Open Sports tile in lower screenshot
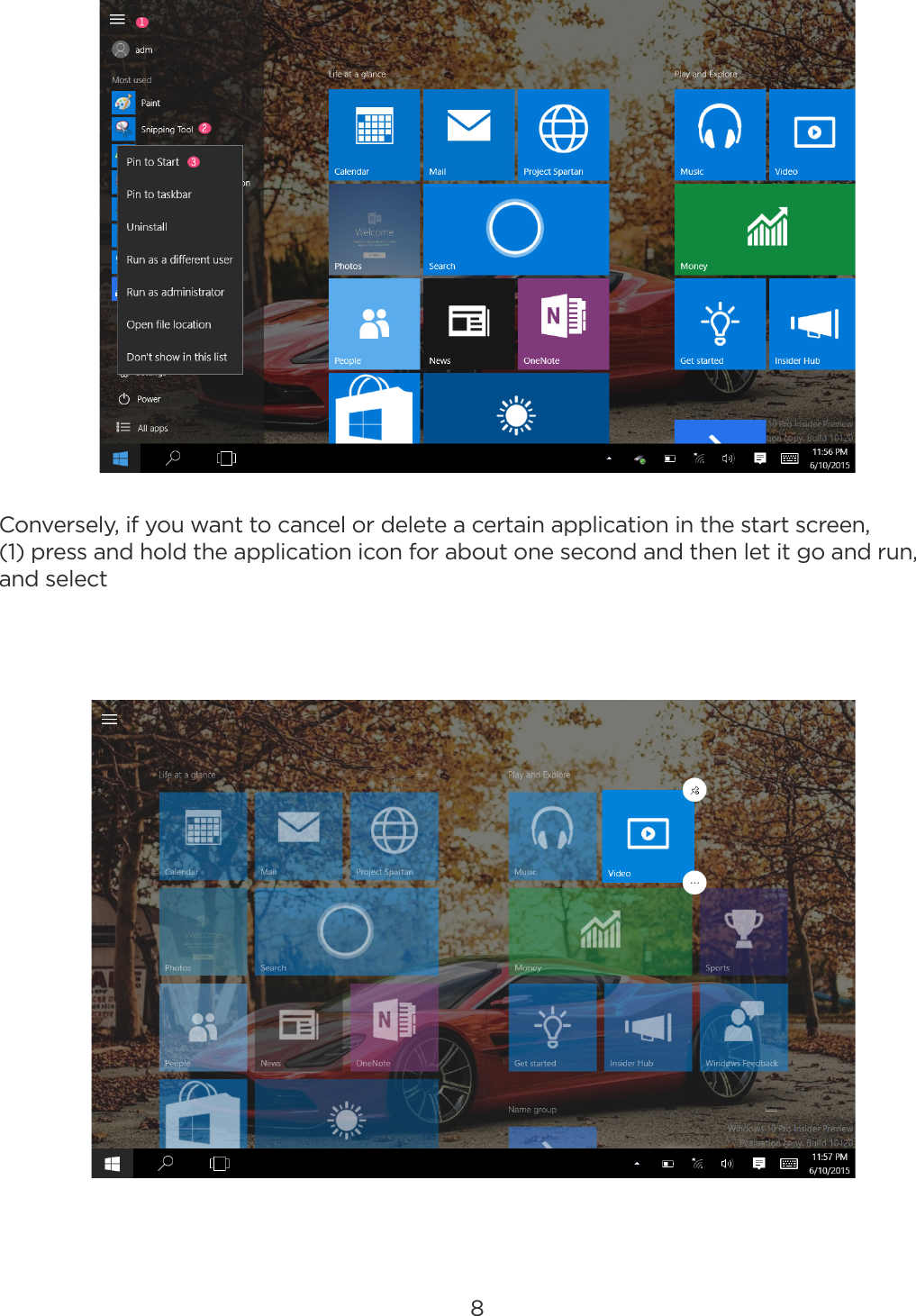The height and width of the screenshot is (1316, 916). click(744, 931)
